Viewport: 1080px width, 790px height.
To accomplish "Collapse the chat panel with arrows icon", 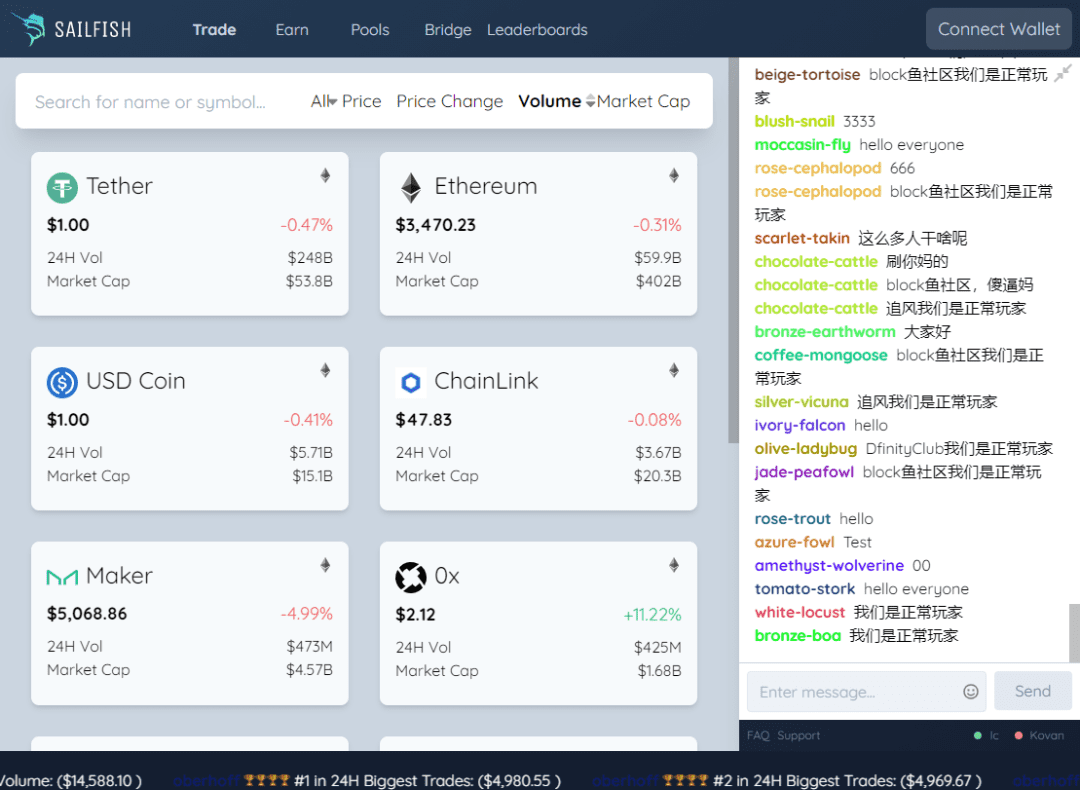I will (x=1063, y=73).
